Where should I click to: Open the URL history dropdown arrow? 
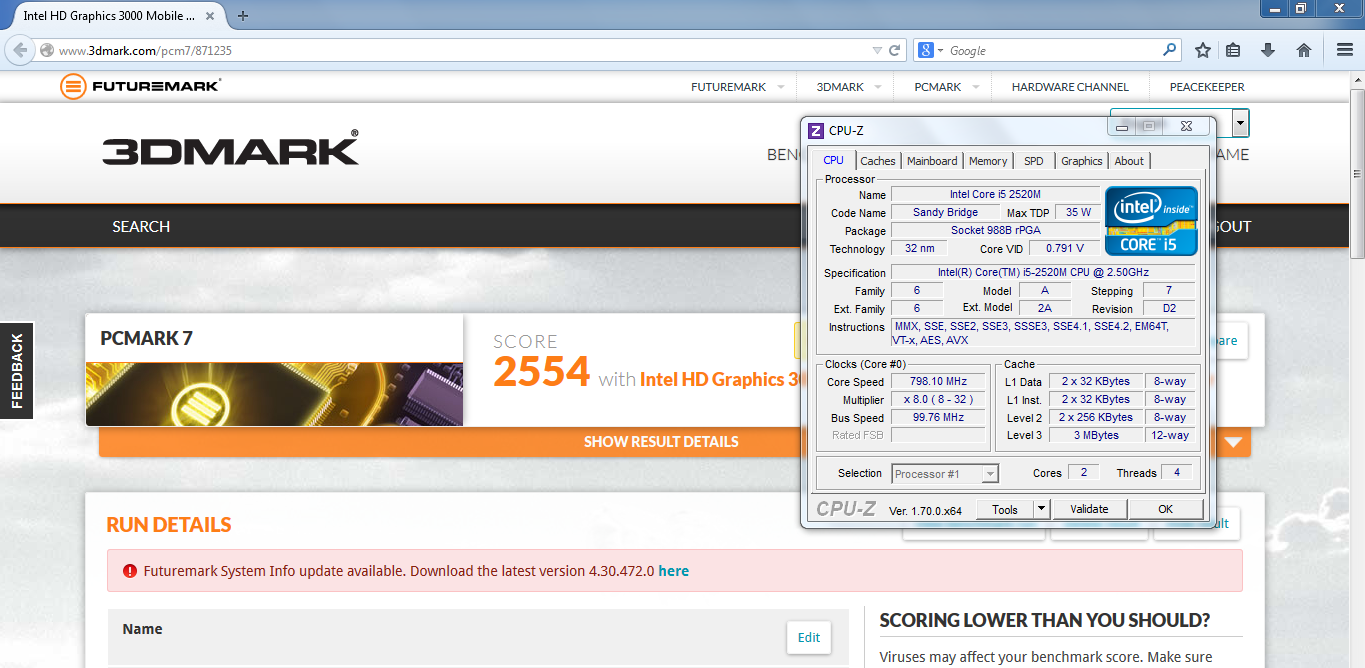(x=876, y=50)
